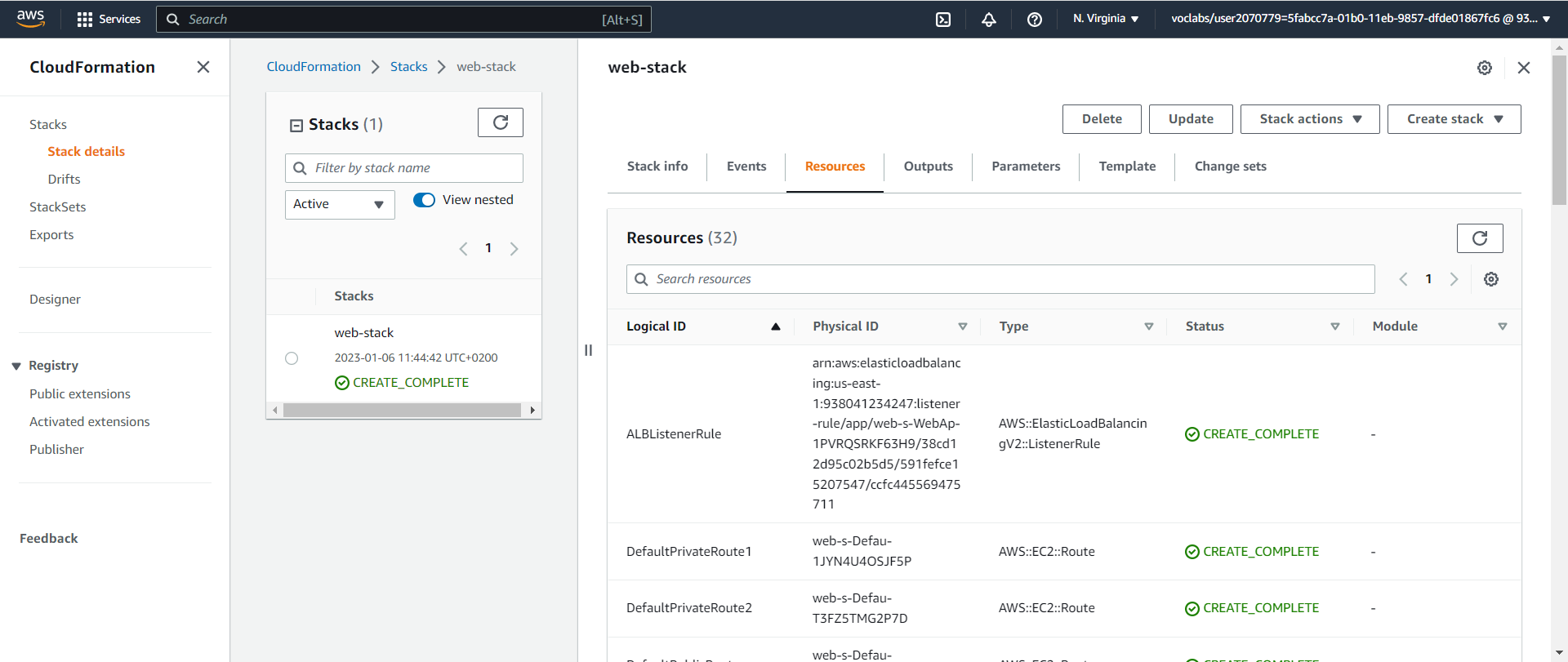The height and width of the screenshot is (662, 1568).
Task: Switch to the Events tab
Action: [x=746, y=167]
